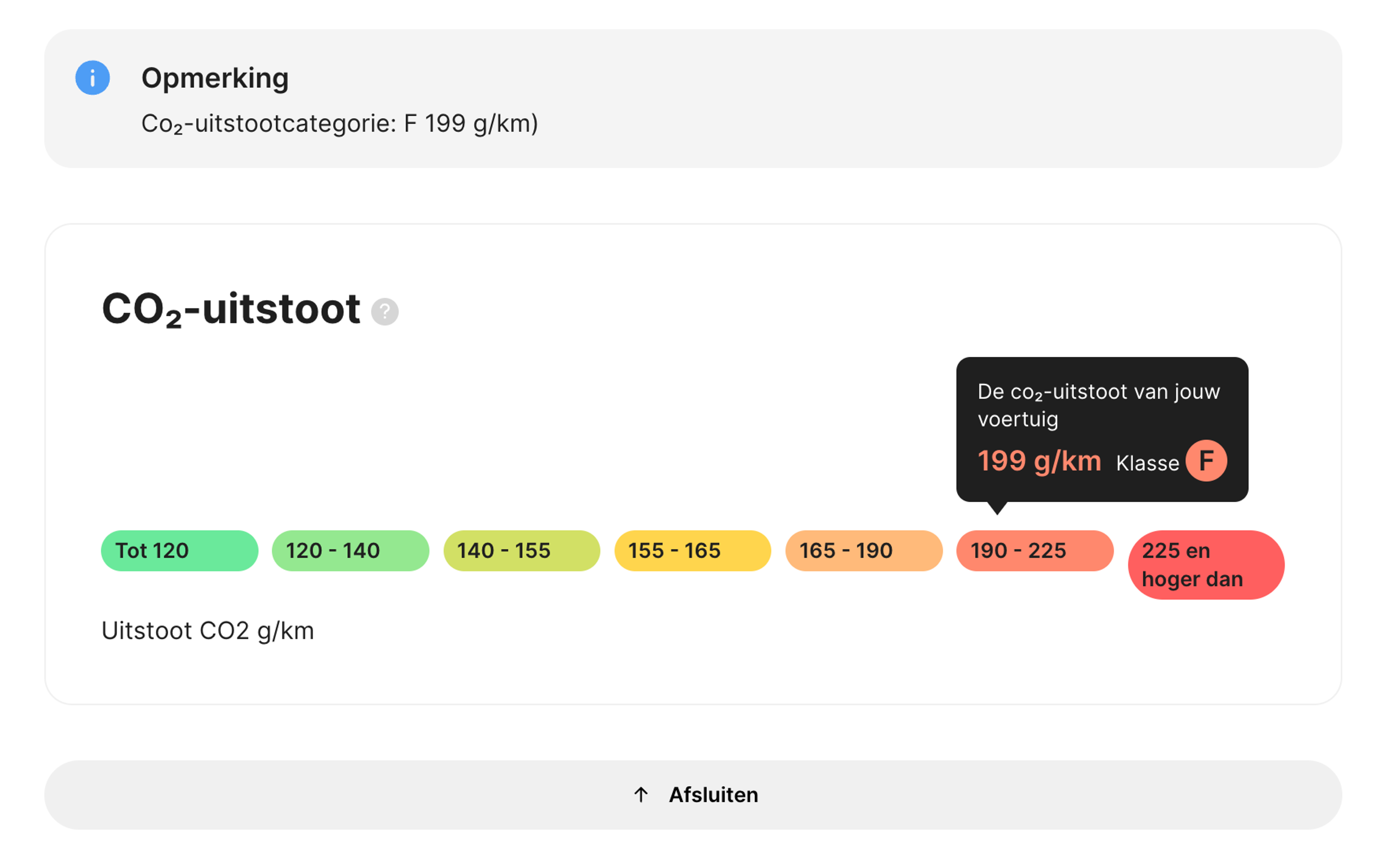This screenshot has height=868, width=1391.
Task: Click the 199 g/km value in tooltip
Action: point(1039,461)
